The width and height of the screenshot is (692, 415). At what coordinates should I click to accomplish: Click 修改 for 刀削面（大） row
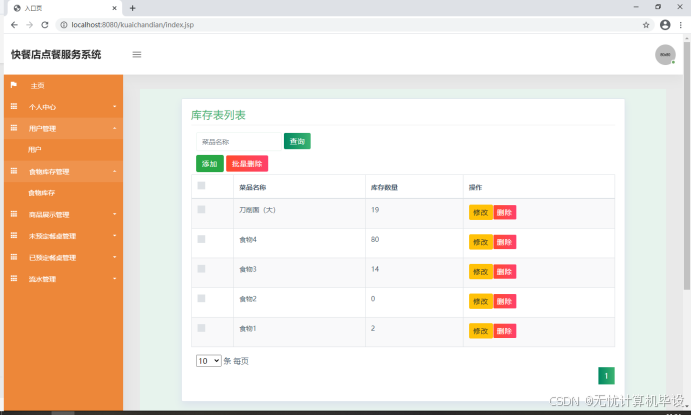[481, 212]
